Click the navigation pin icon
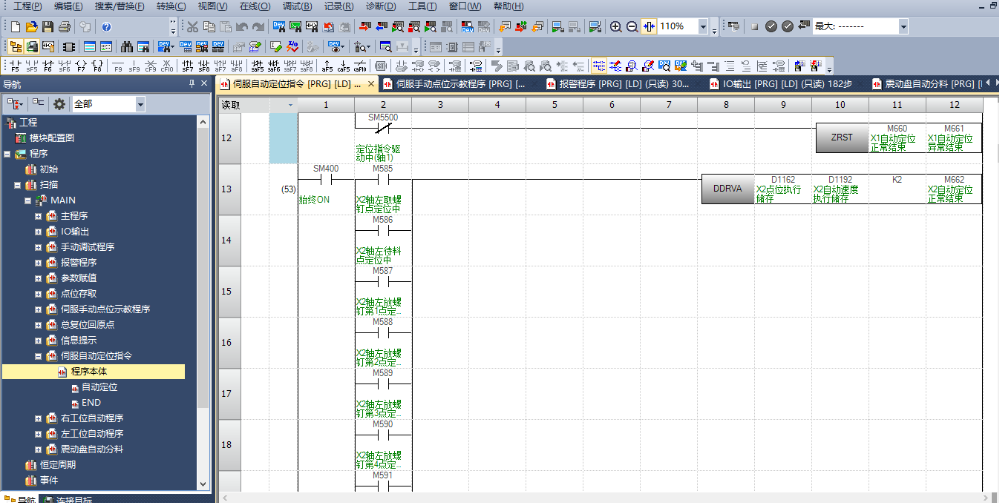Image resolution: width=999 pixels, height=503 pixels. [x=192, y=84]
